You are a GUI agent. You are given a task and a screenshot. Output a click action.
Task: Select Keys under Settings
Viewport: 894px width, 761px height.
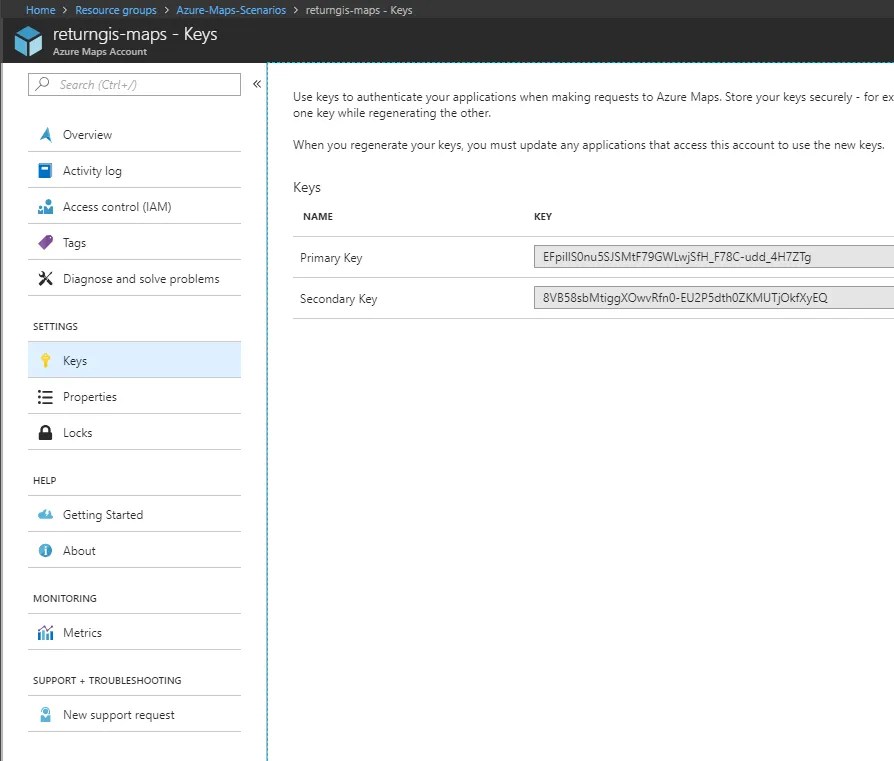135,360
